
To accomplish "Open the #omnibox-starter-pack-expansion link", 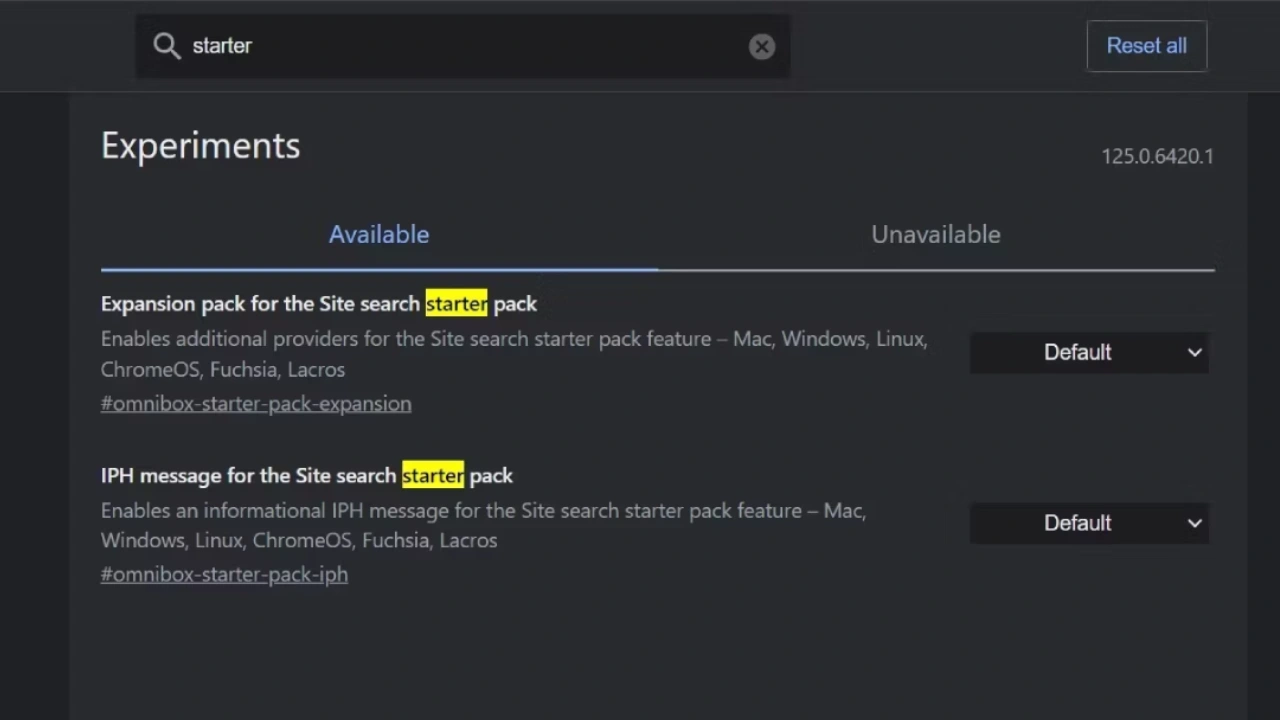I will (x=256, y=404).
